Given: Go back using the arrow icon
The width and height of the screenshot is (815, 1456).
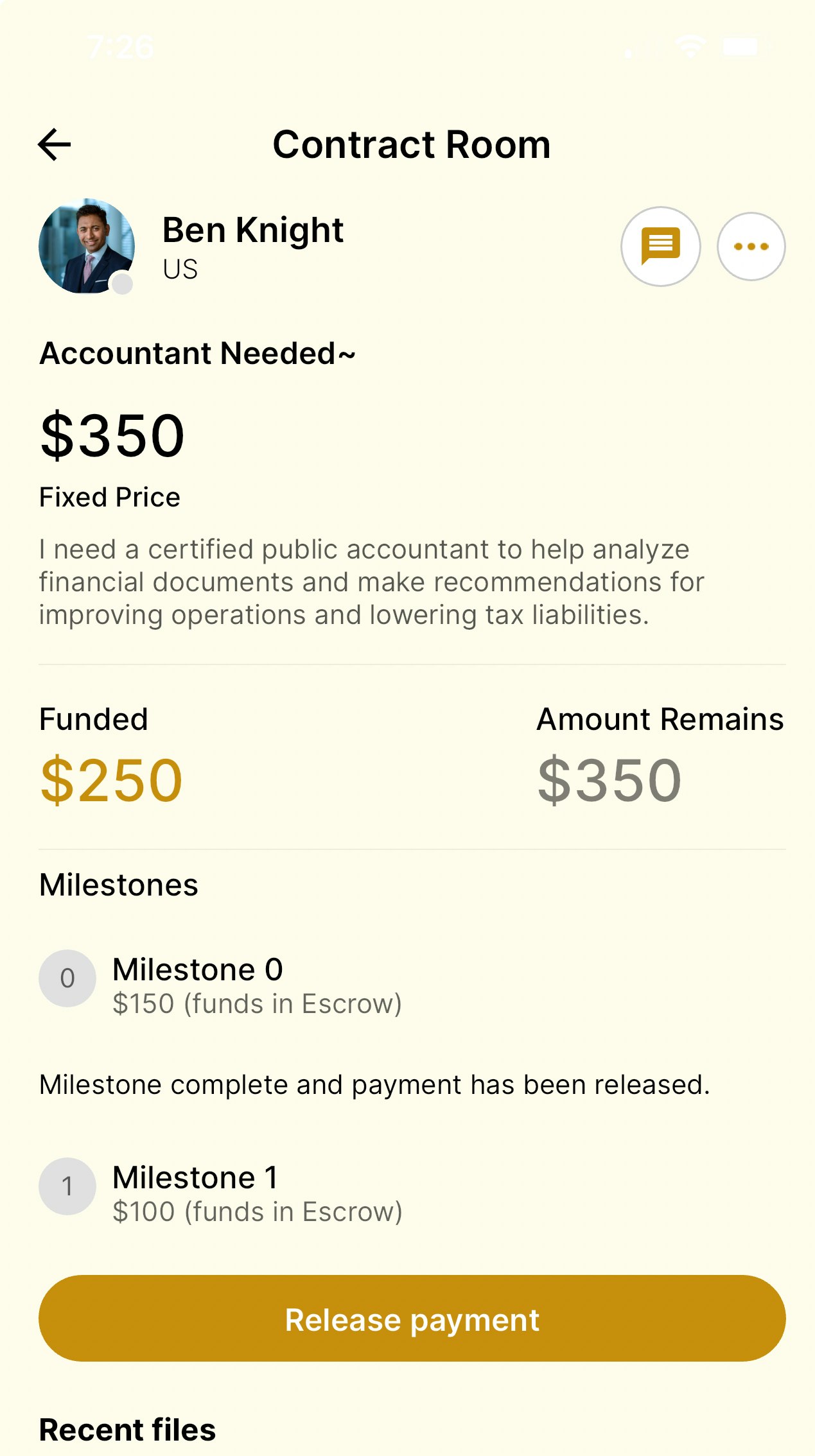Looking at the screenshot, I should tap(55, 144).
